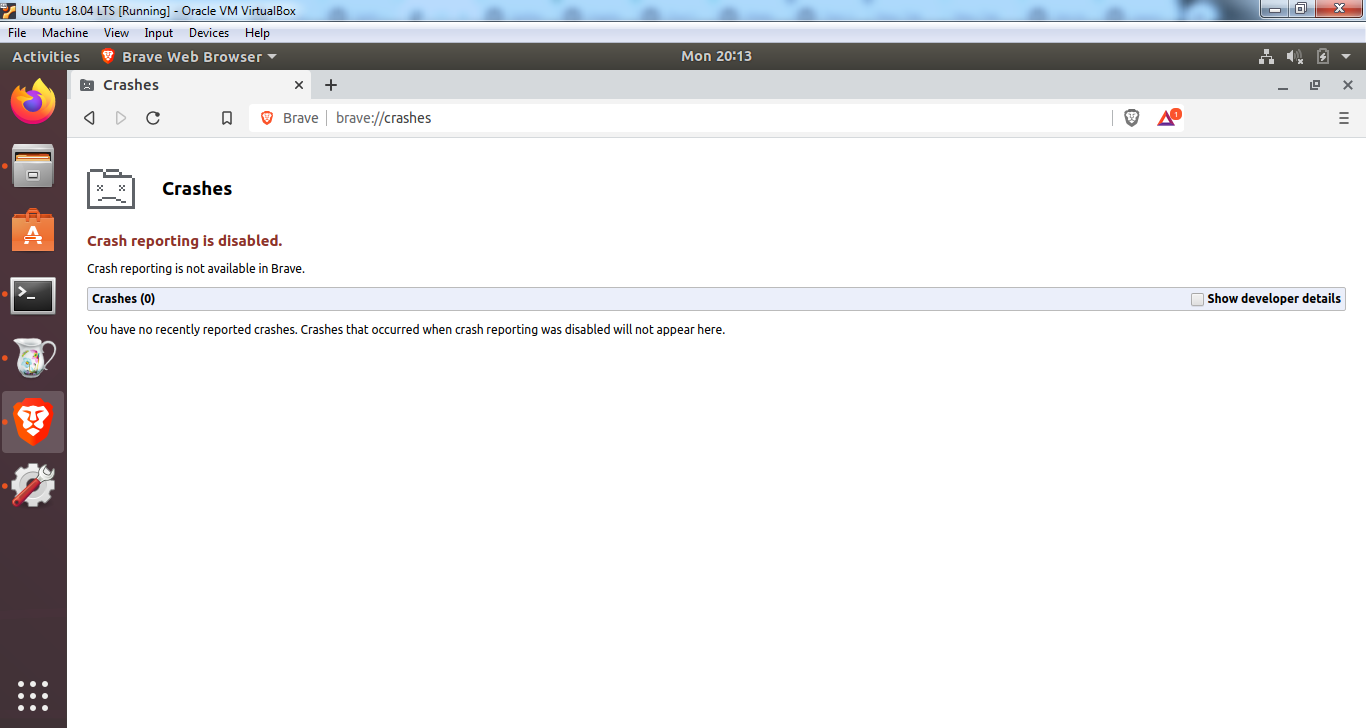Expand the system menu arrow in top bar
Image resolution: width=1366 pixels, height=728 pixels.
click(1346, 57)
